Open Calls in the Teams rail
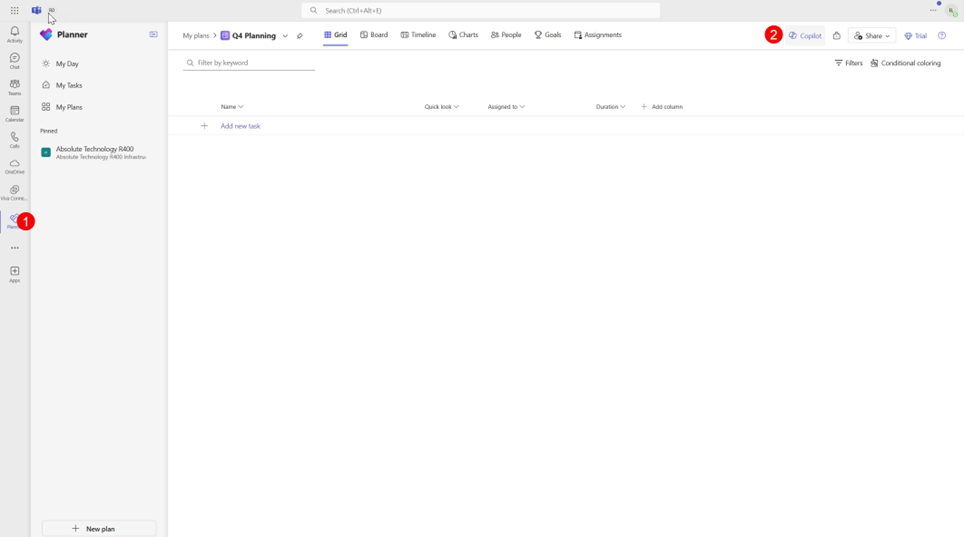This screenshot has width=964, height=537. [15, 140]
